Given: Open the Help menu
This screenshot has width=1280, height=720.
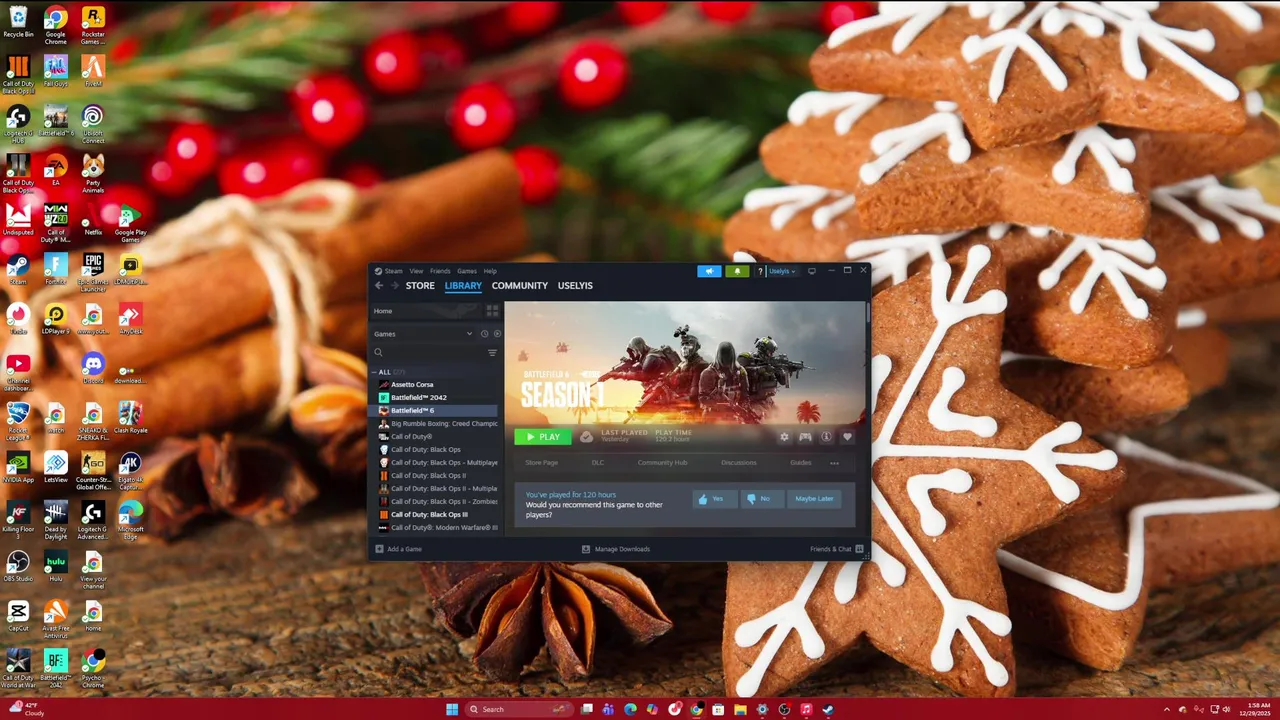Looking at the screenshot, I should 490,271.
